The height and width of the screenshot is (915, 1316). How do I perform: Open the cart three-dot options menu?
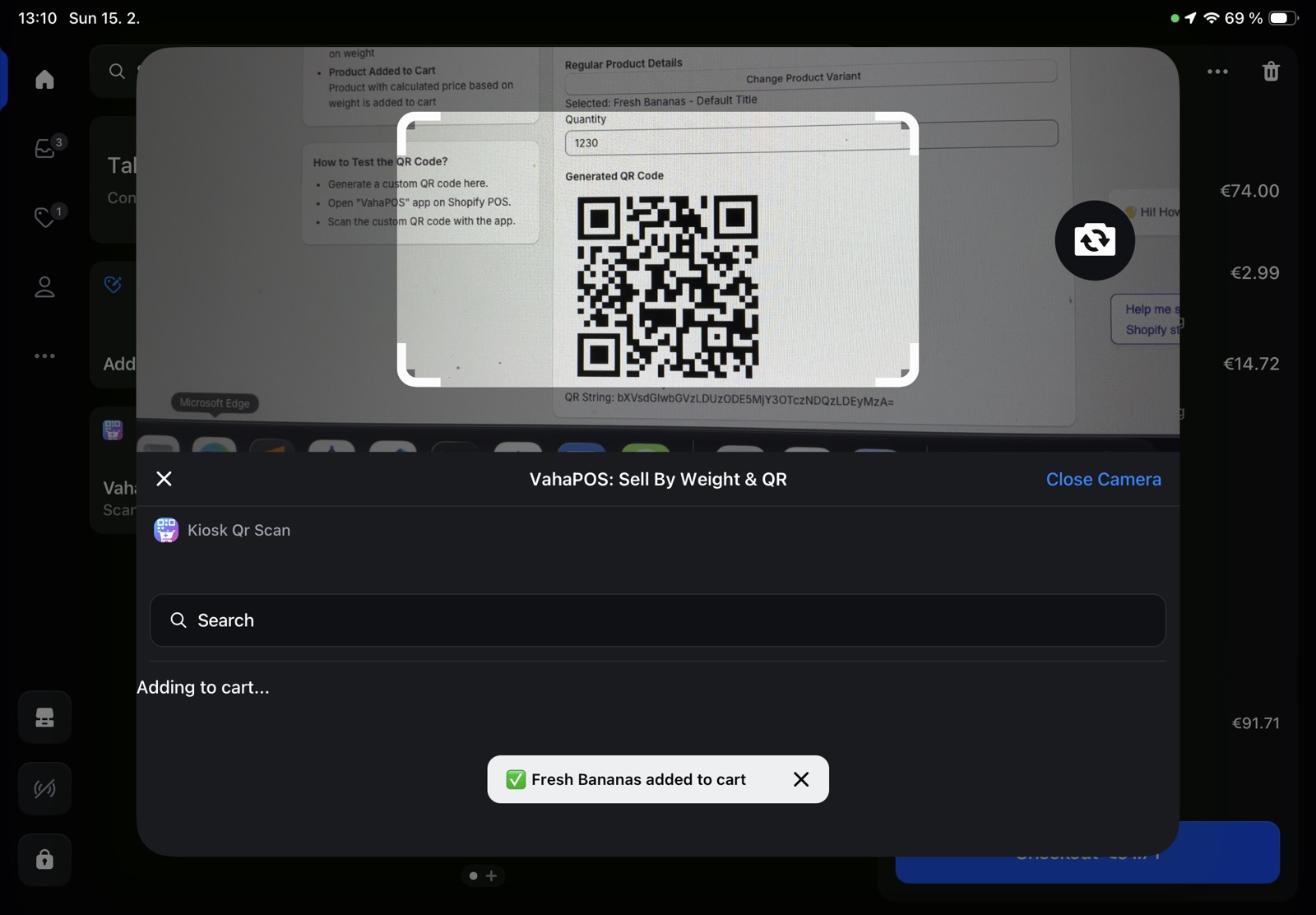(x=1217, y=72)
